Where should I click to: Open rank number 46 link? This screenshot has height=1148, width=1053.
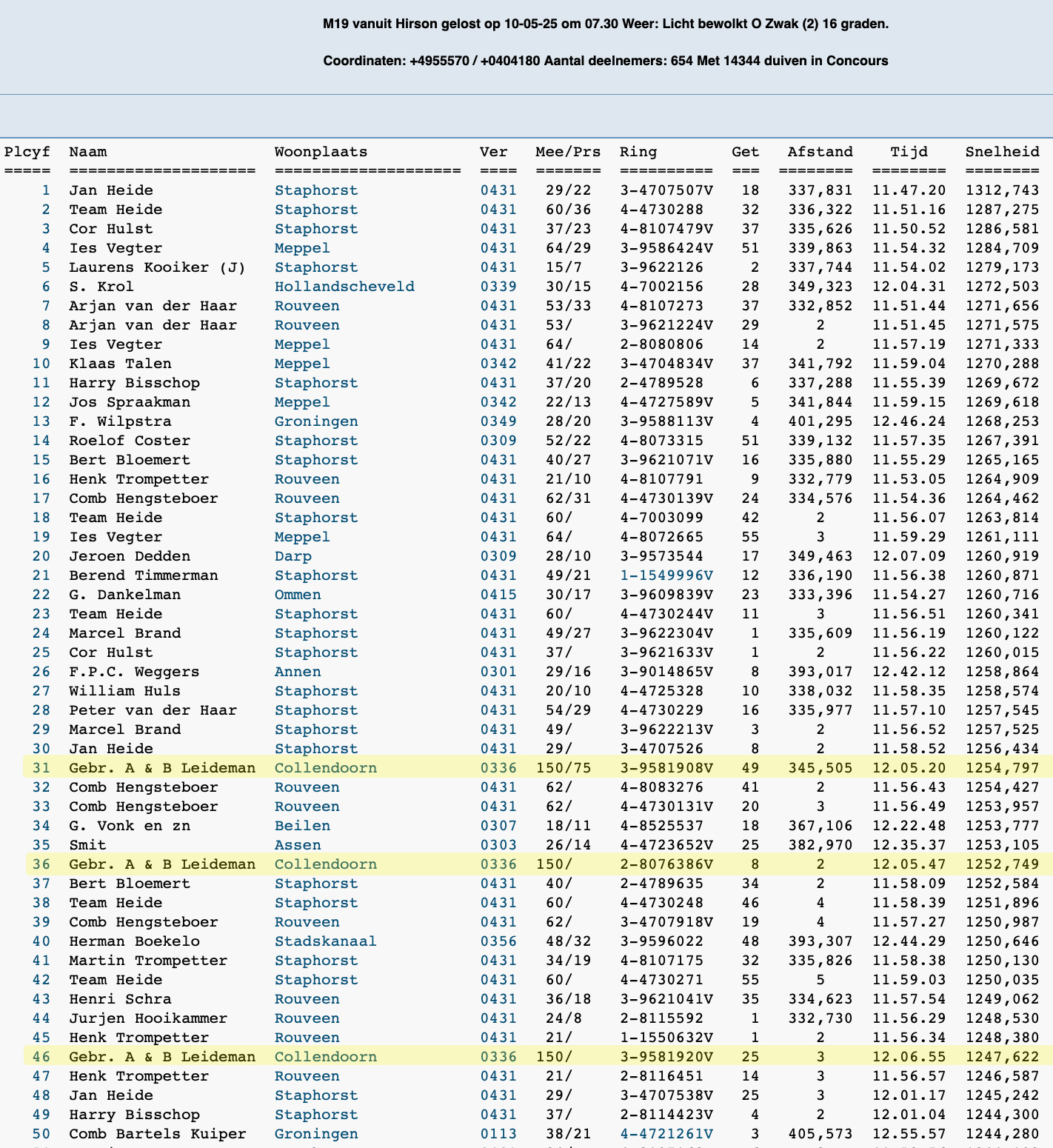(x=41, y=1057)
